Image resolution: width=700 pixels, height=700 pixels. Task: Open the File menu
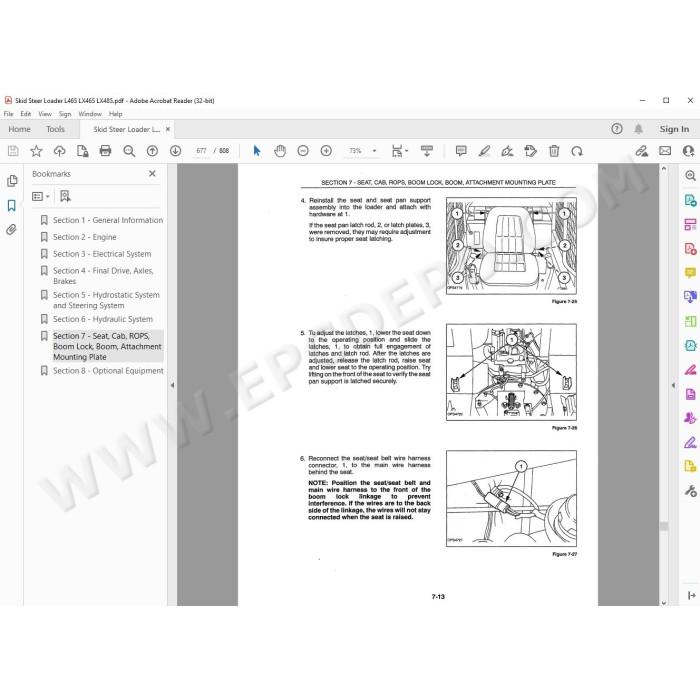8,114
